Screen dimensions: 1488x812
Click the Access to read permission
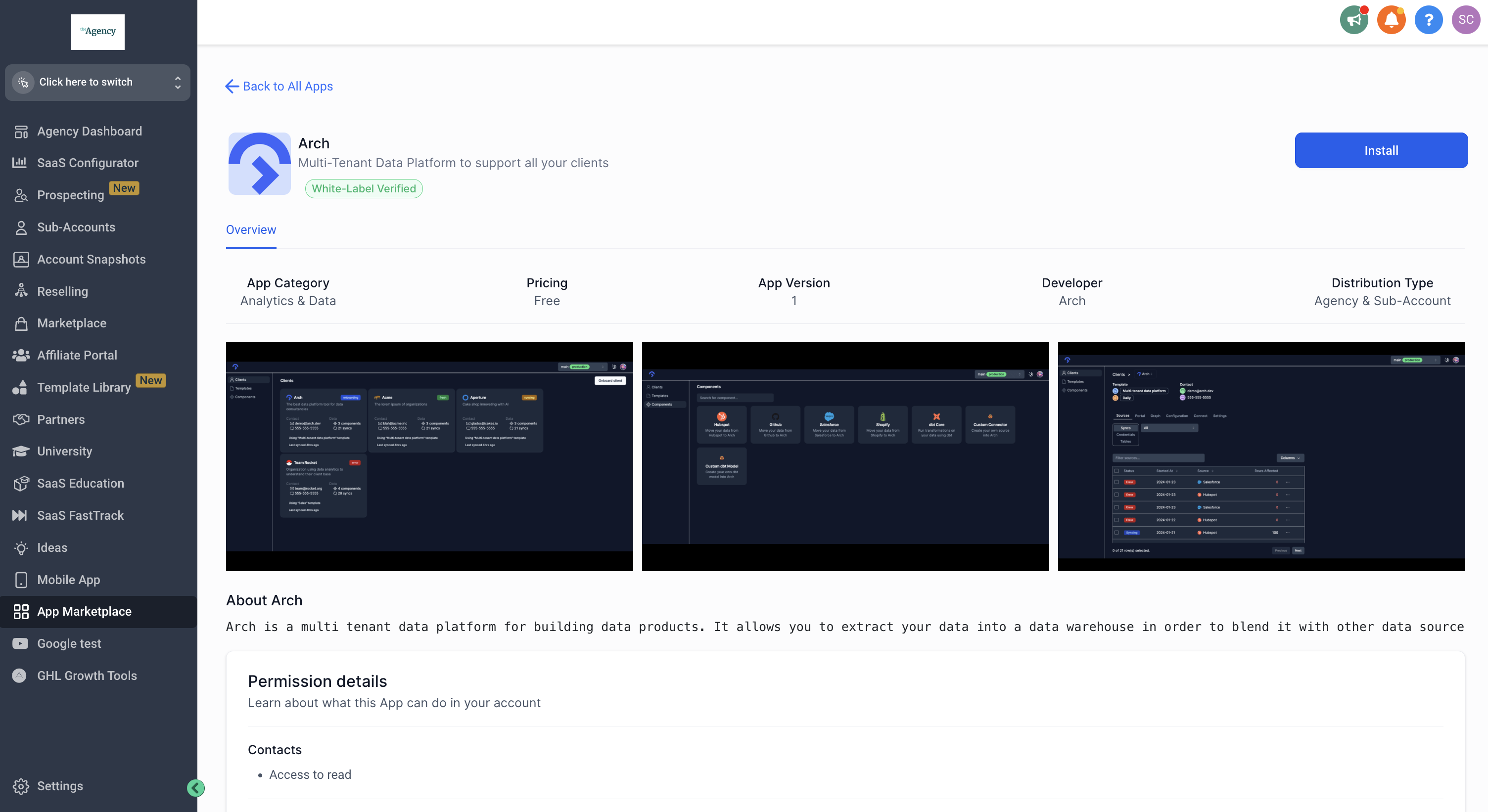point(310,774)
